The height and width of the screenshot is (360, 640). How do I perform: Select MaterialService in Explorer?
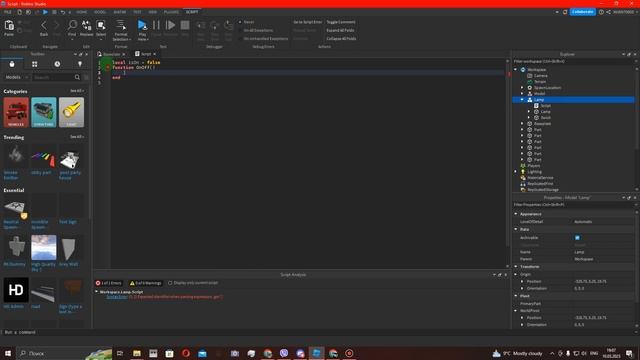point(540,178)
